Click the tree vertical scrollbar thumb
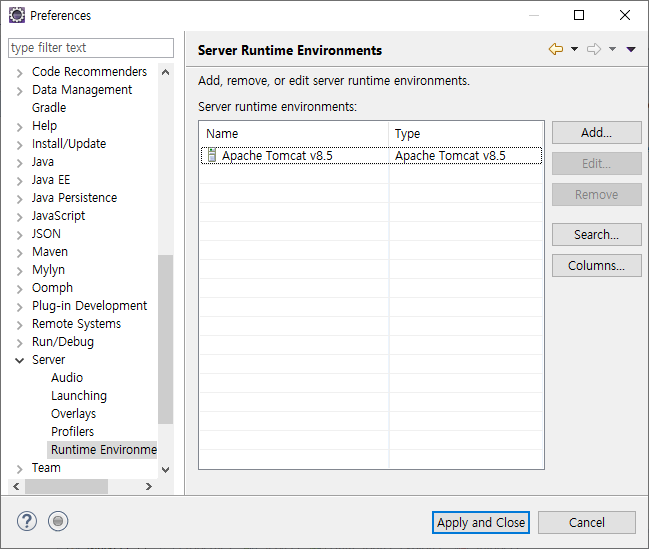The width and height of the screenshot is (649, 549). click(166, 340)
